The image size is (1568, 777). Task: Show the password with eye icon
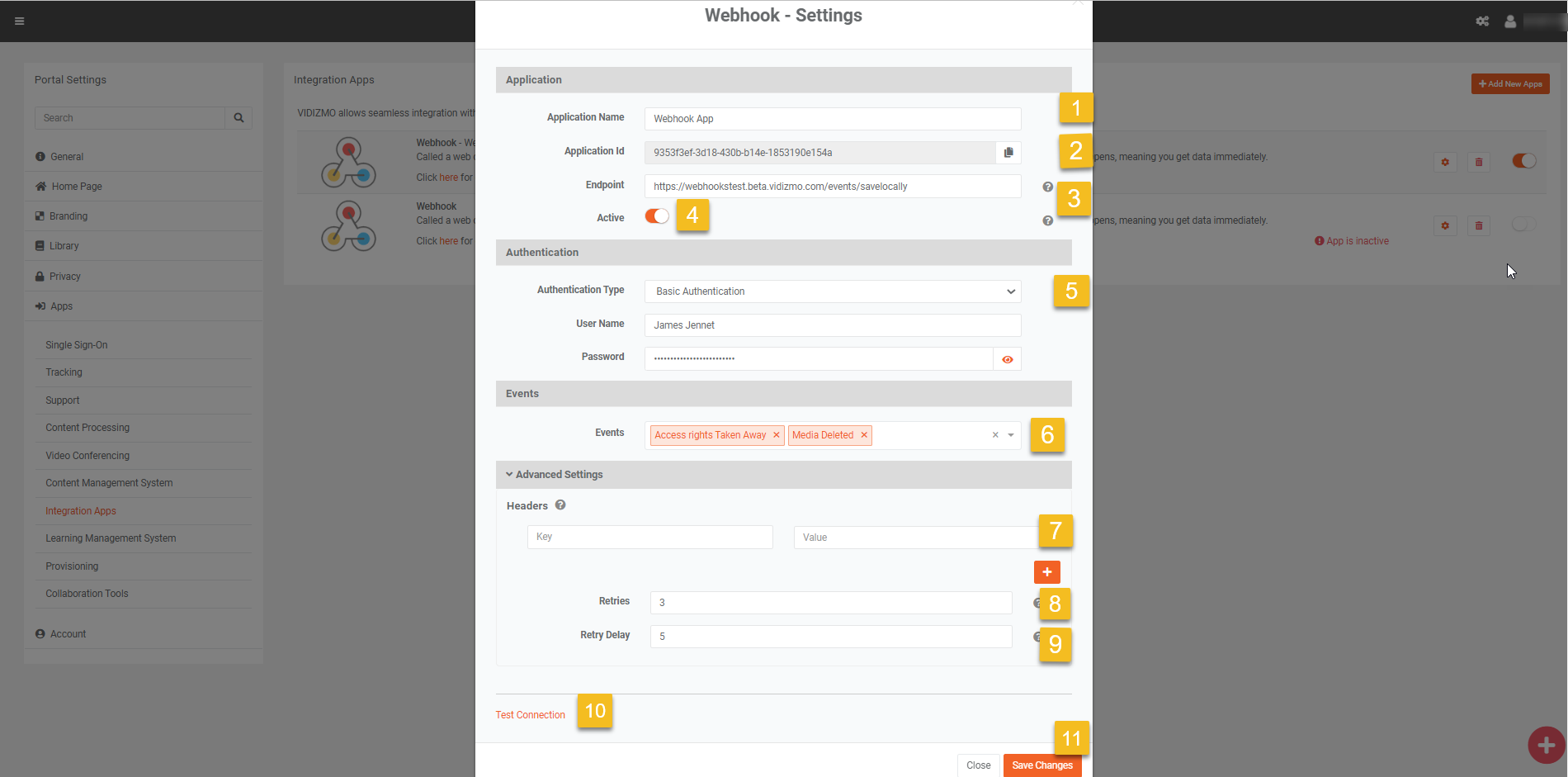pos(1007,359)
